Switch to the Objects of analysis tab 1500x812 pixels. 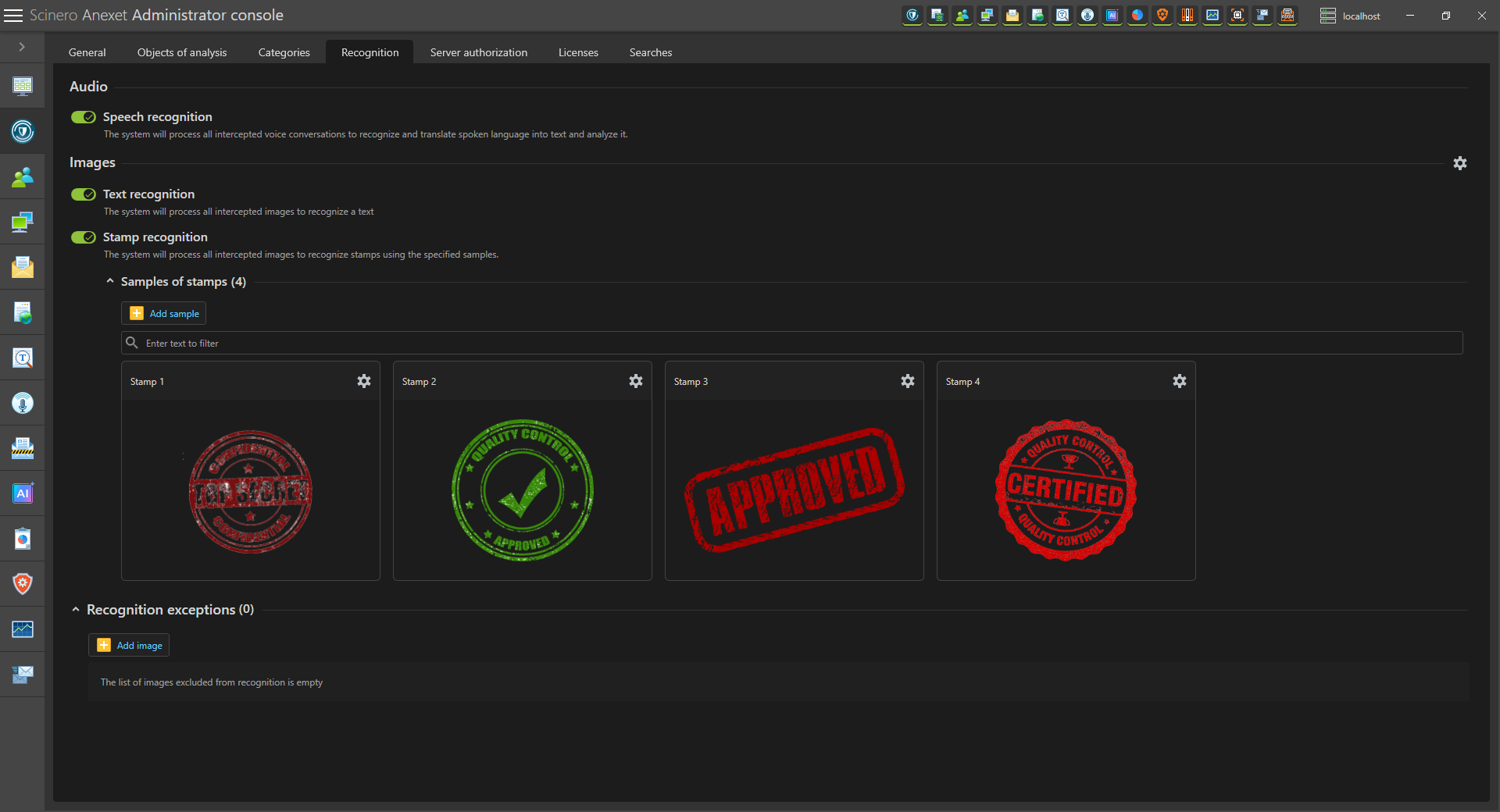pos(182,52)
